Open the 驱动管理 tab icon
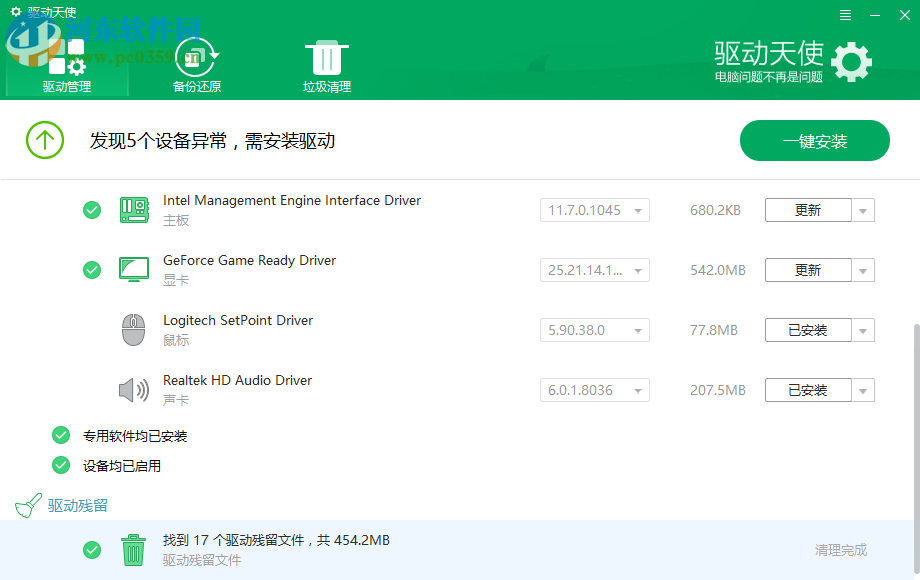Viewport: 920px width, 580px height. pos(65,56)
